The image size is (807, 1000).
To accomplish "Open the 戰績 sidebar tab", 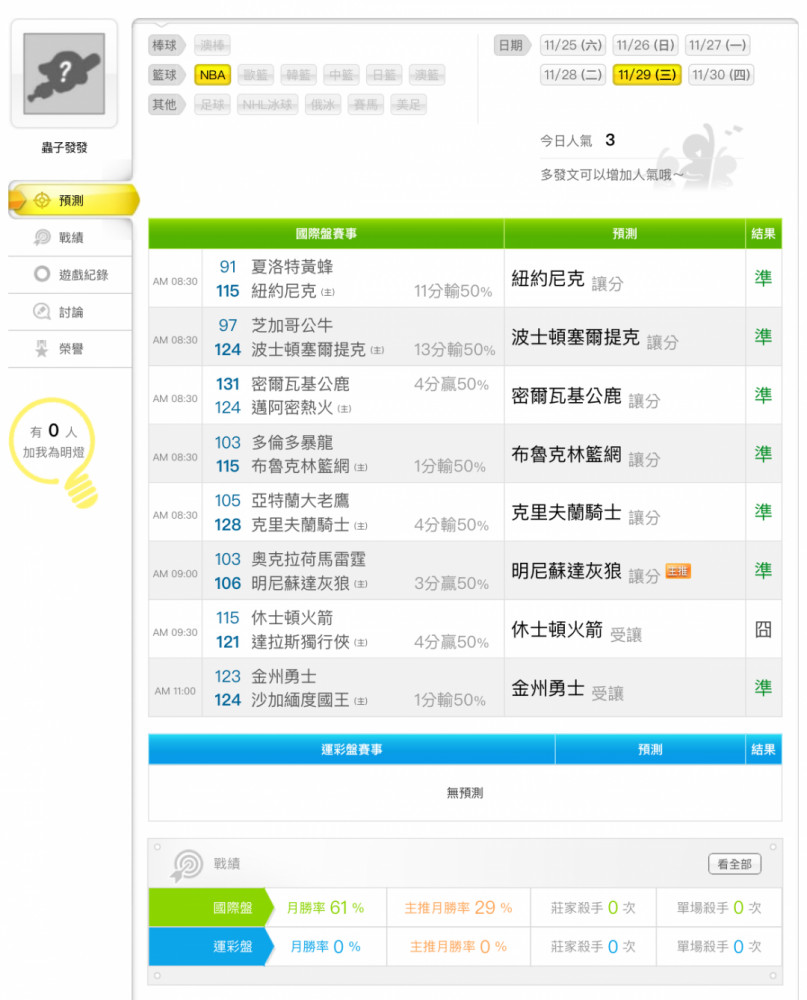I will coord(70,237).
